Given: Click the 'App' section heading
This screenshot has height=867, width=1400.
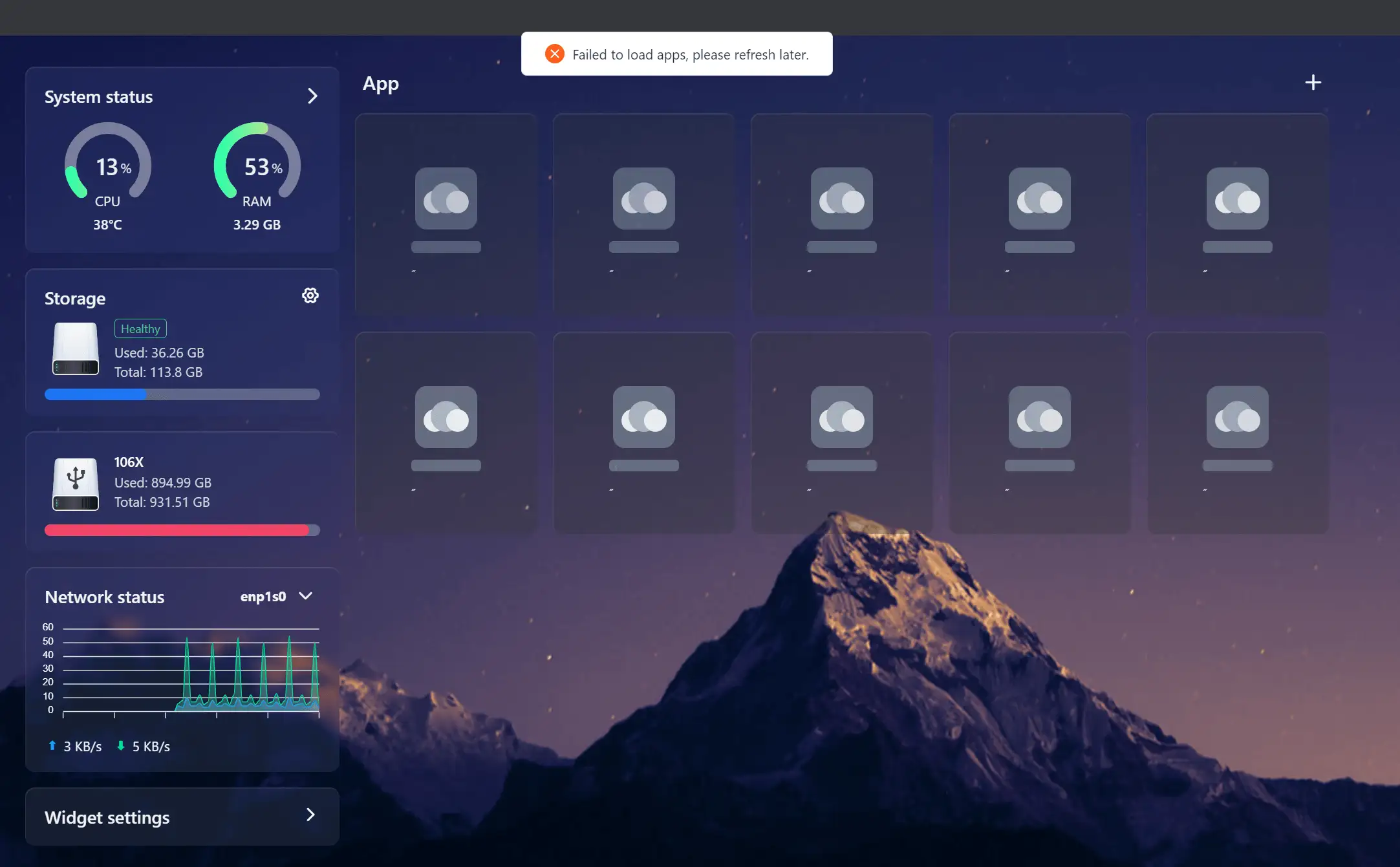Looking at the screenshot, I should [x=381, y=84].
